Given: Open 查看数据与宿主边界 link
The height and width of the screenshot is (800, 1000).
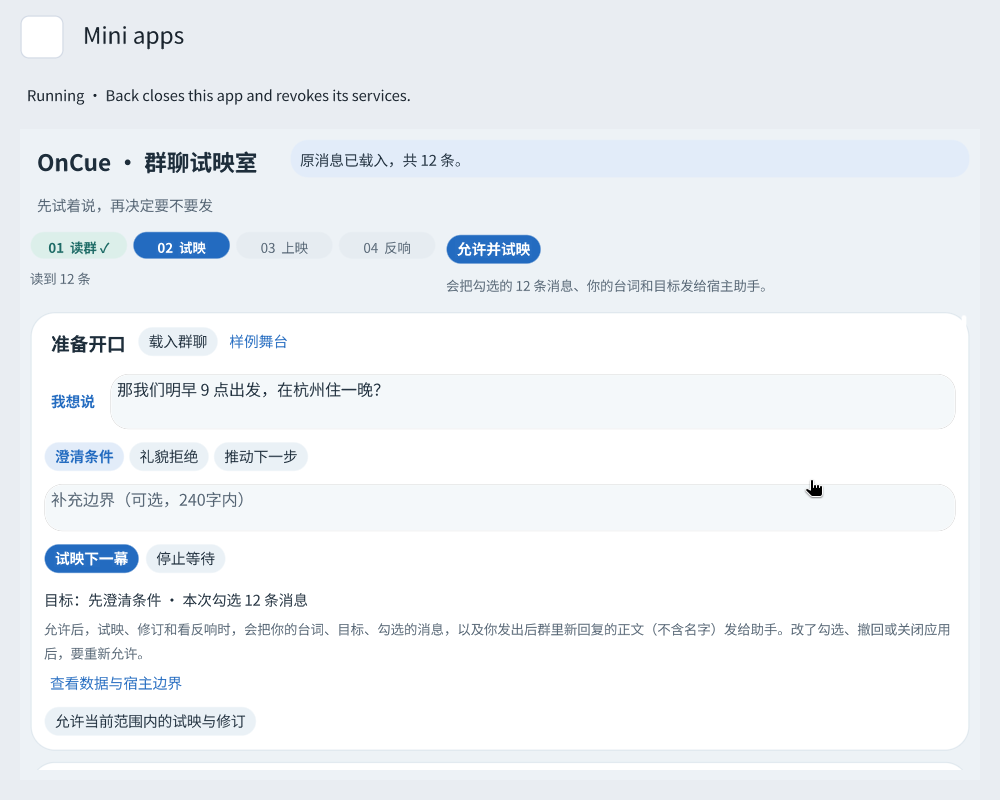Looking at the screenshot, I should [116, 683].
